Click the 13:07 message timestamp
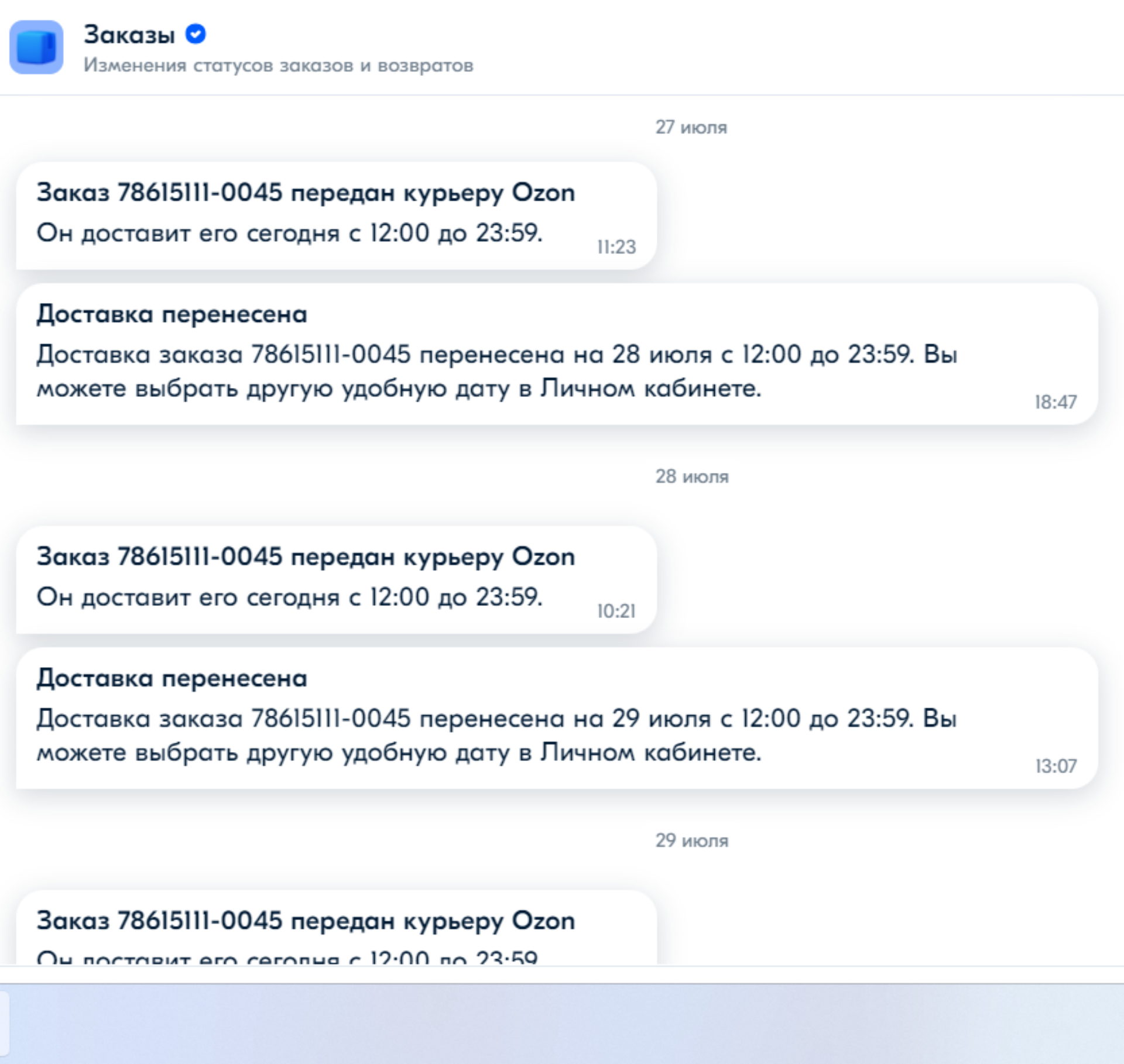Screen dimensions: 1124x1064 [1056, 766]
